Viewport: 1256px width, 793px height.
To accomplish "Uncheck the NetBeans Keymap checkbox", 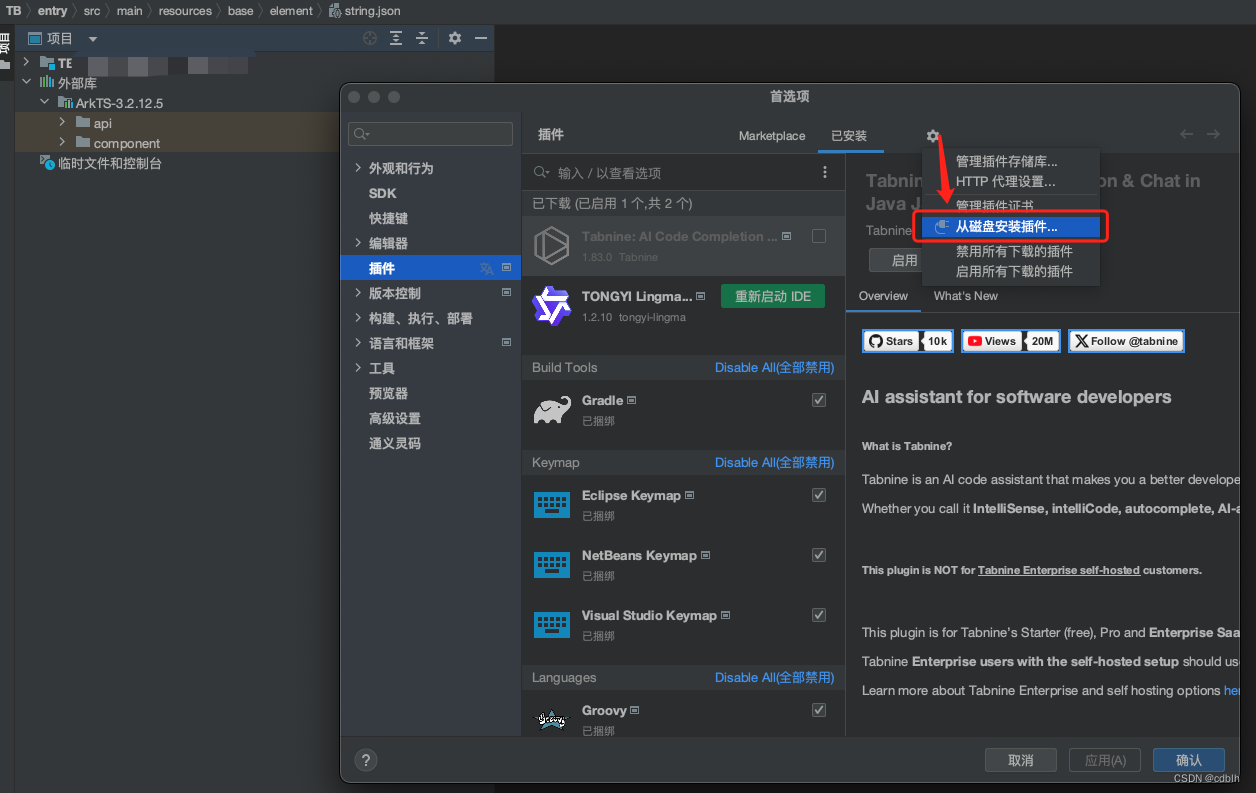I will (819, 555).
